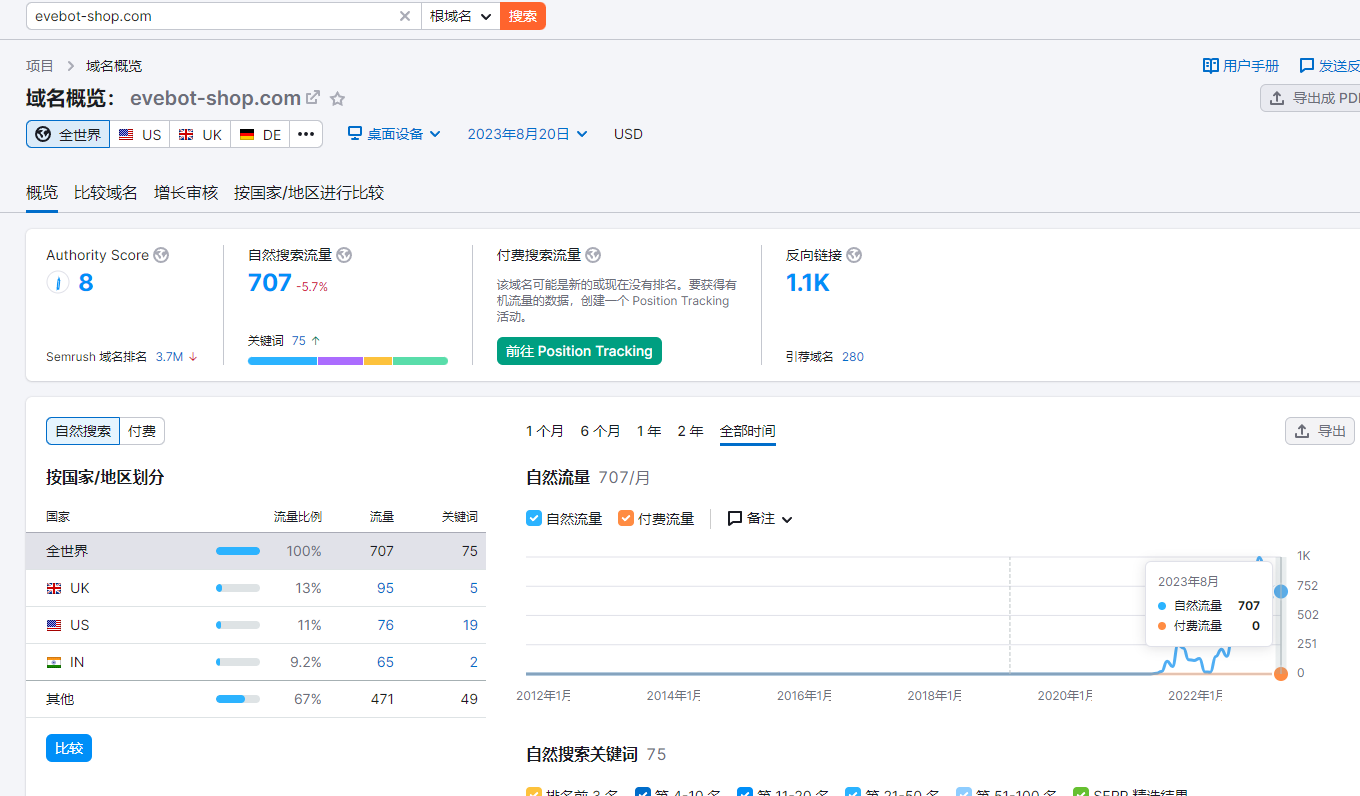Viewport: 1360px width, 796px height.
Task: Select UK database button
Action: coord(200,134)
